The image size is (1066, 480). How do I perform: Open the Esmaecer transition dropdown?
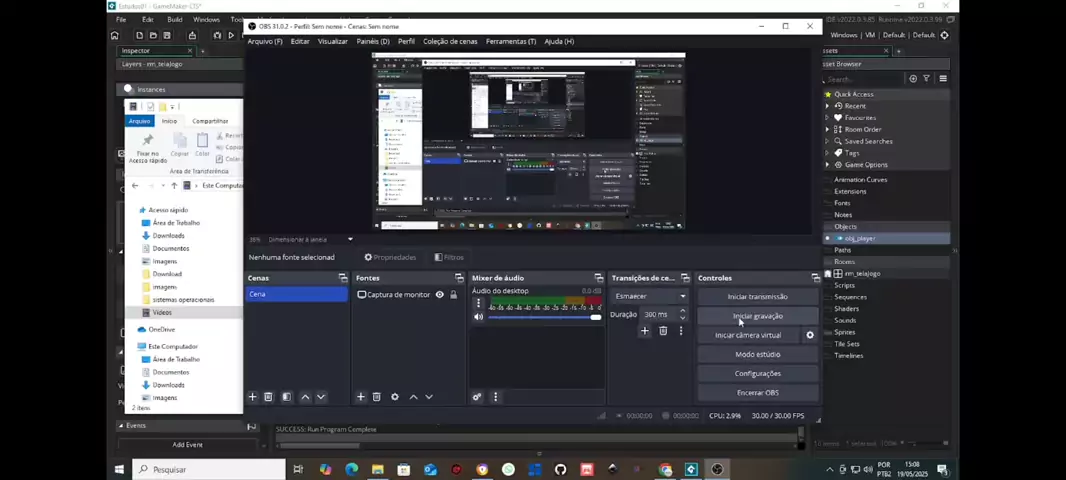click(651, 296)
